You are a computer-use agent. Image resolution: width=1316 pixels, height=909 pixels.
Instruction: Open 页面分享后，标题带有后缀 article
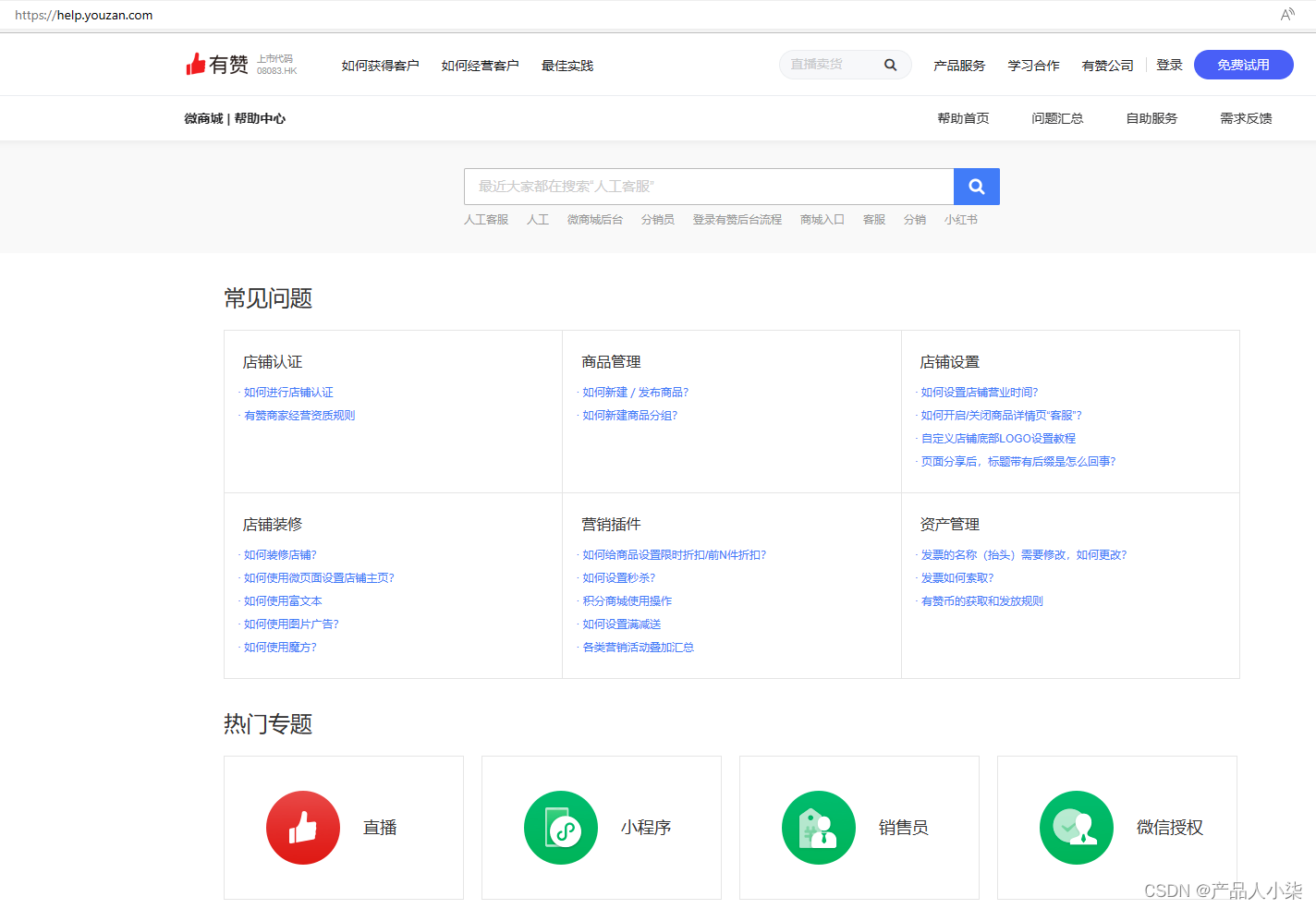(x=1018, y=462)
